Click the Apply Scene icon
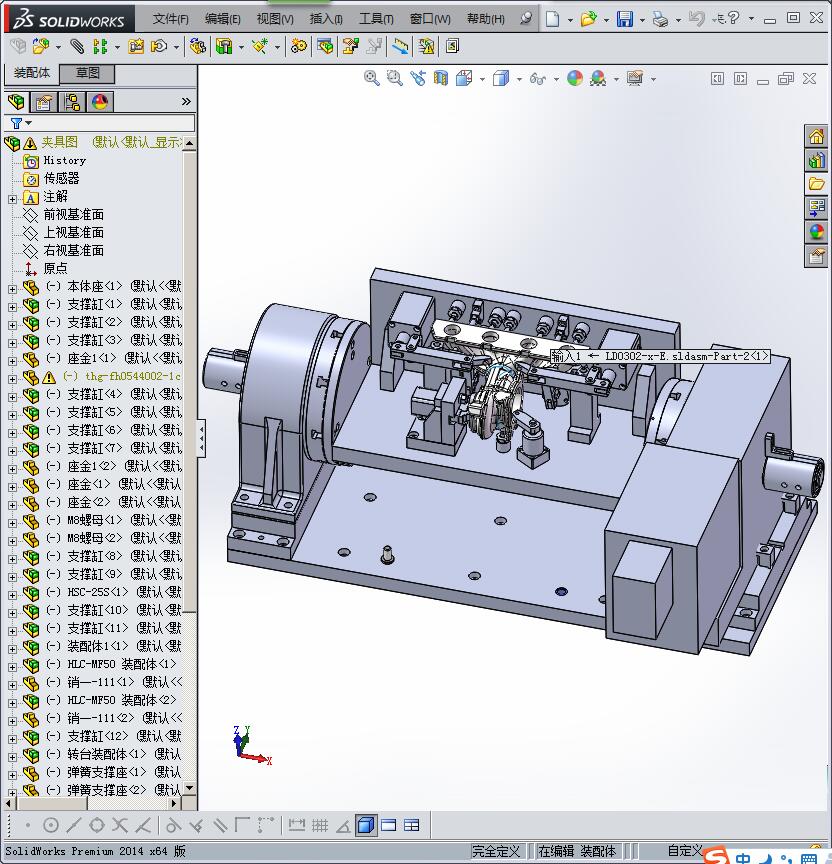Screen dimensions: 832x864 [x=598, y=79]
